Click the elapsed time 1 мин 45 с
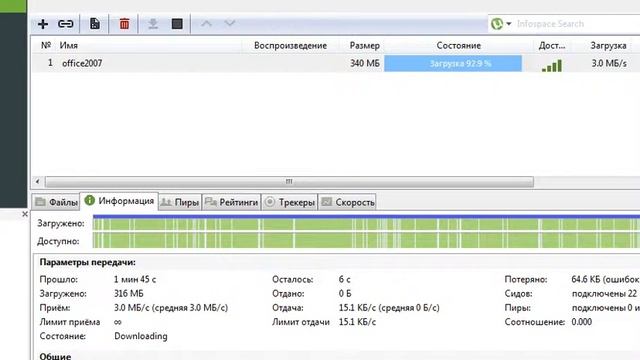 (135, 280)
